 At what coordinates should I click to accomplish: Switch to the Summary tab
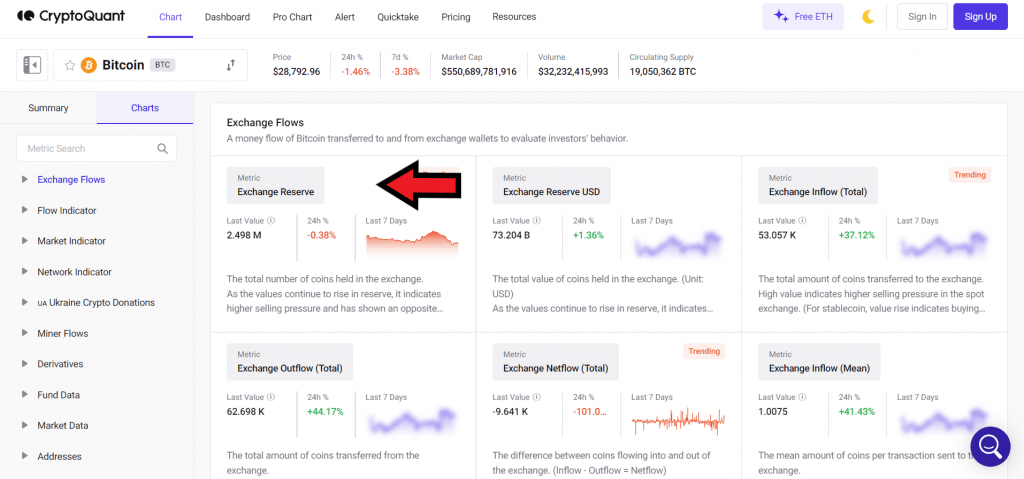click(48, 108)
